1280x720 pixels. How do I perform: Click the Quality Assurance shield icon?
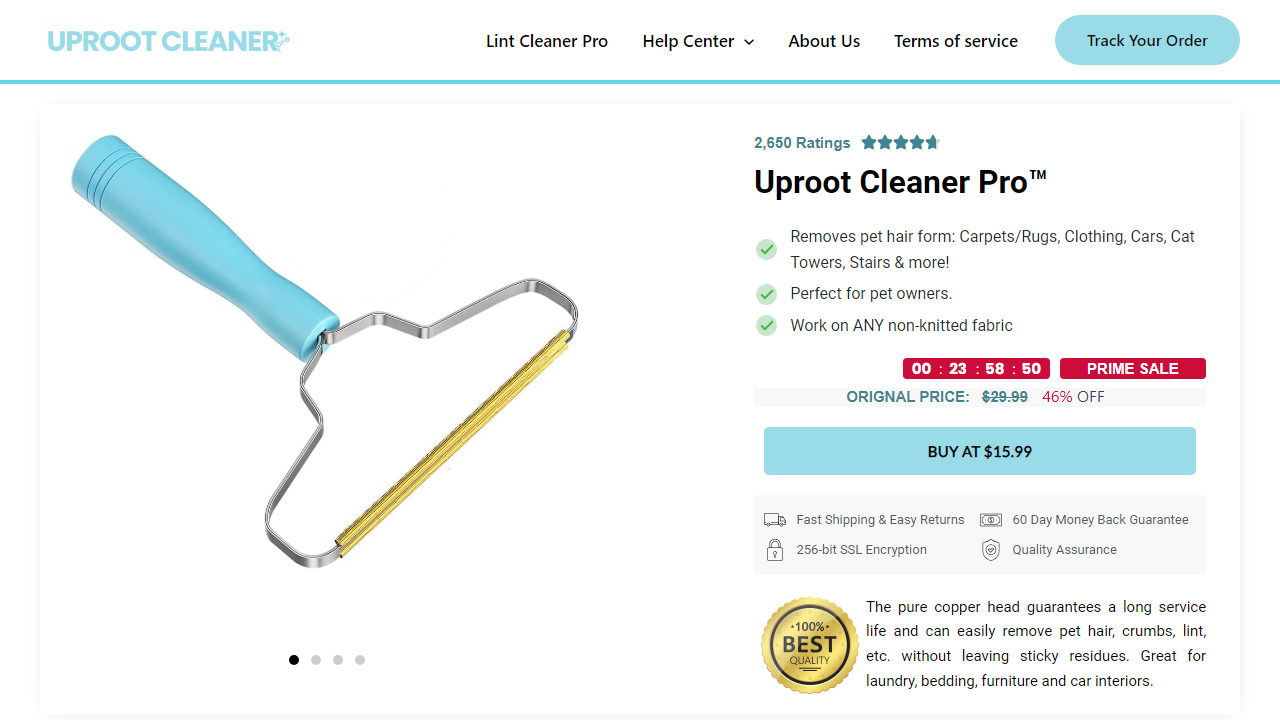tap(991, 549)
